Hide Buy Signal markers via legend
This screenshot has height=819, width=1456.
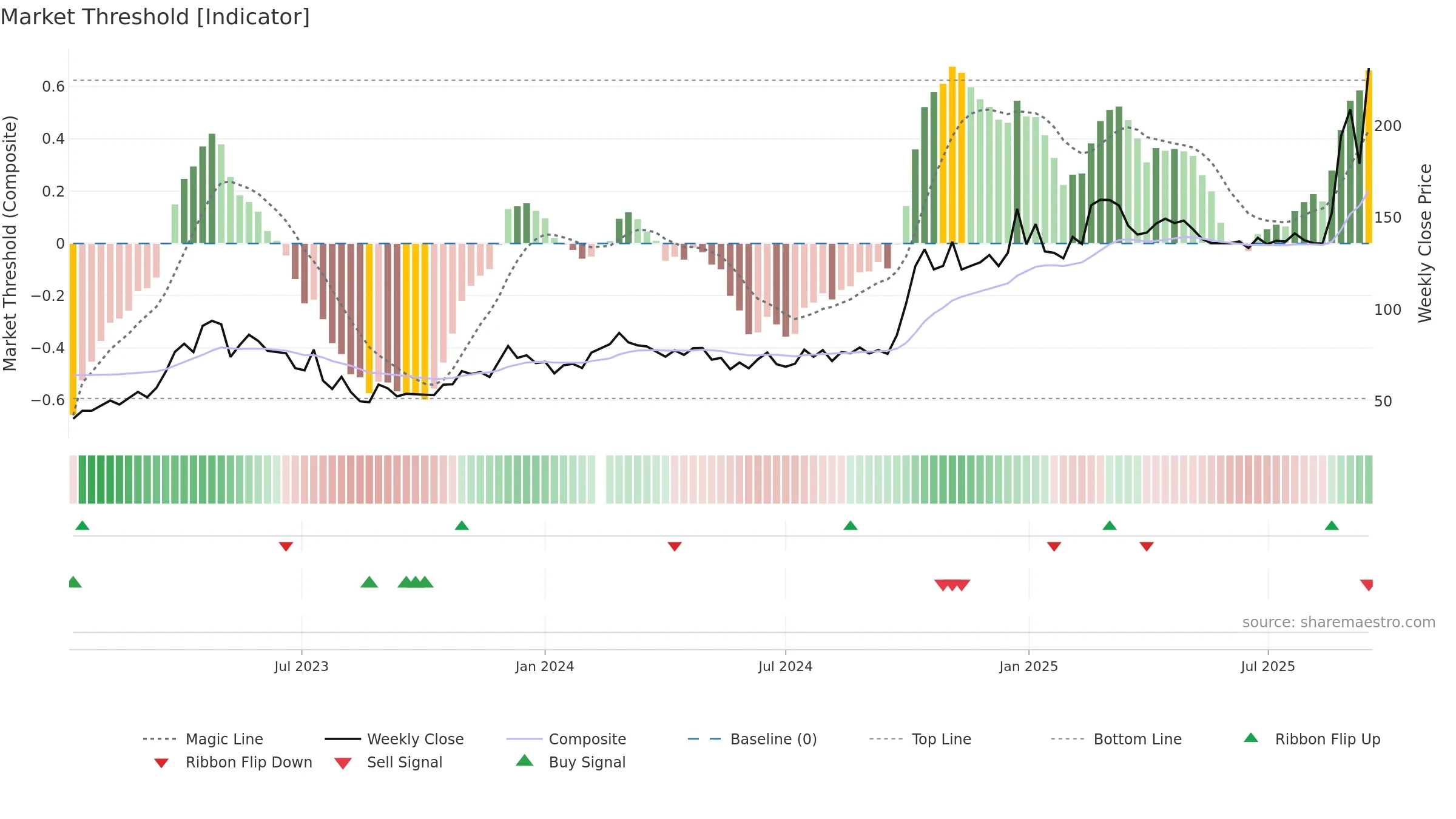click(x=570, y=762)
